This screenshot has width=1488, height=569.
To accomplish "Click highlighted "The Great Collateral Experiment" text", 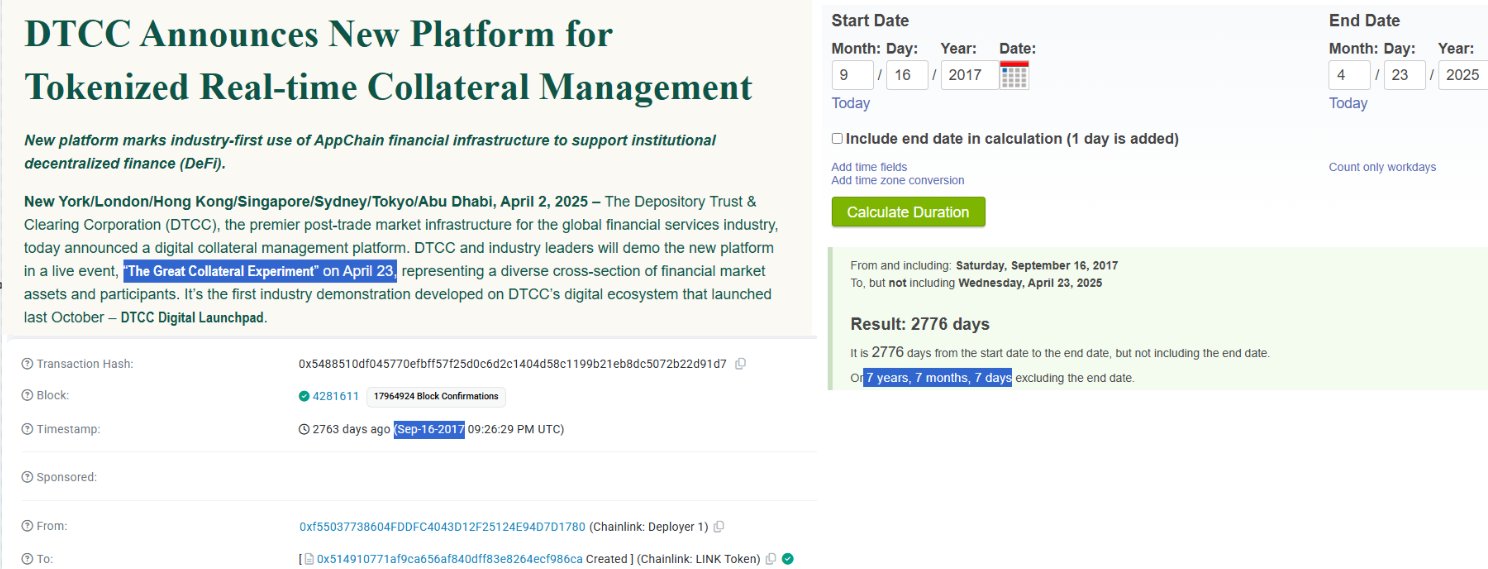I will (260, 271).
